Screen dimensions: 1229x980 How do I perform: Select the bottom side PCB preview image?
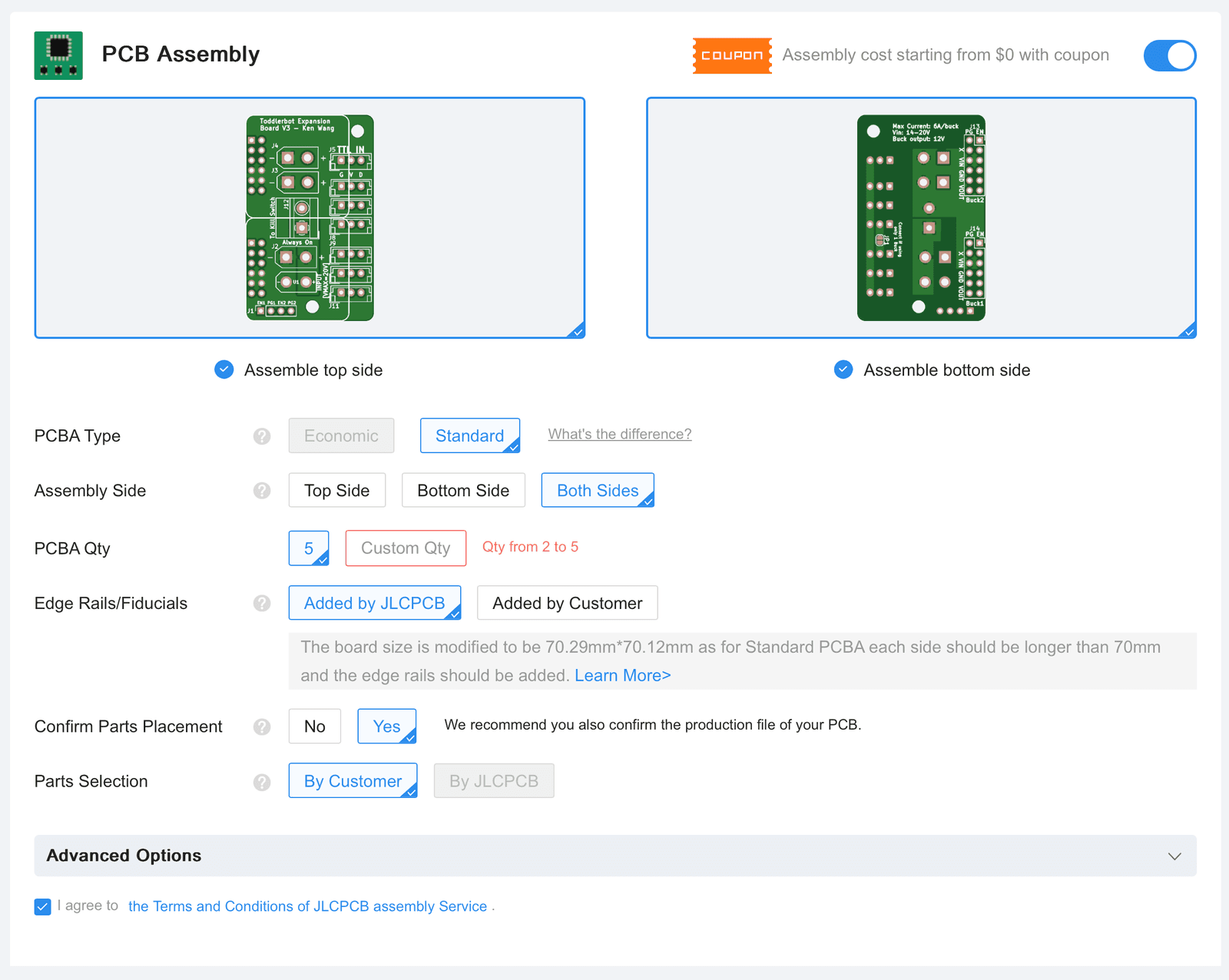921,217
